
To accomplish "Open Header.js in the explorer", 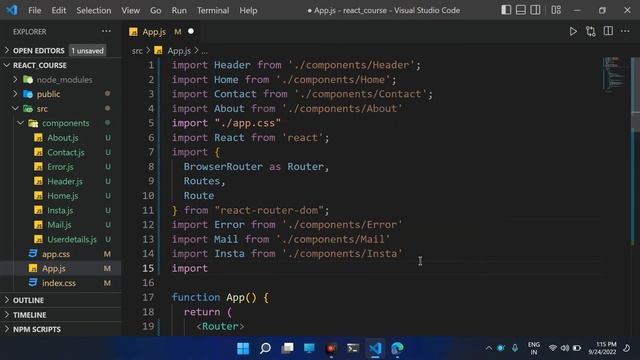I will coord(61,181).
